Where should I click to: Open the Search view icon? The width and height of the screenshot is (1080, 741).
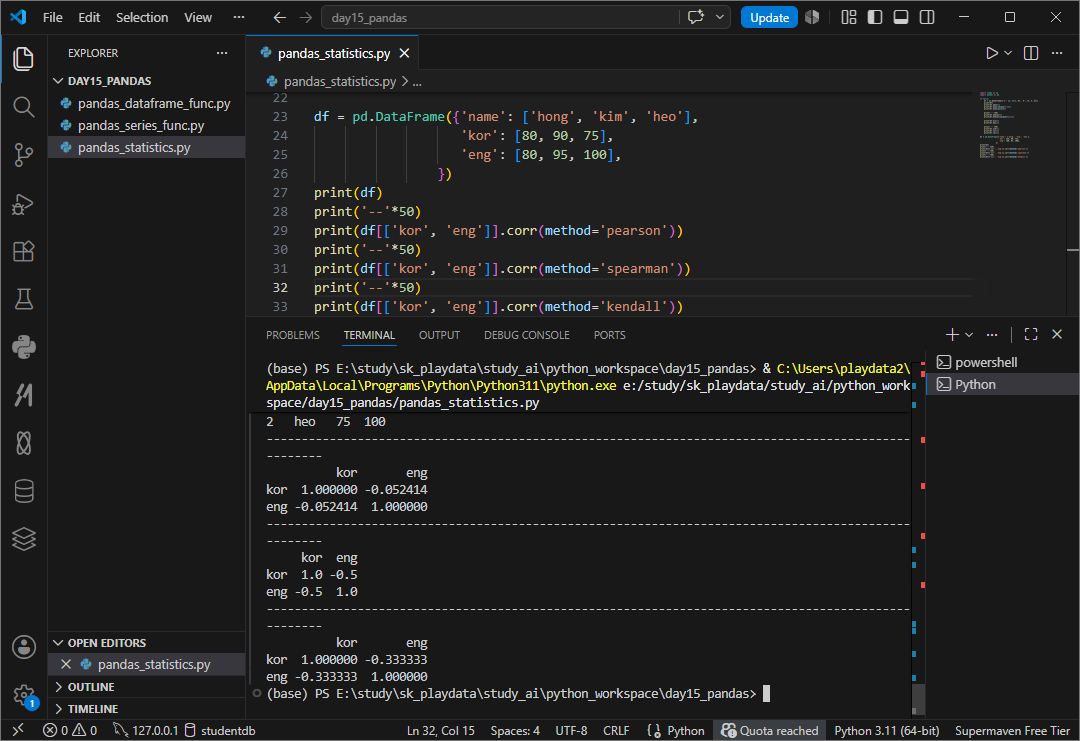pos(23,107)
